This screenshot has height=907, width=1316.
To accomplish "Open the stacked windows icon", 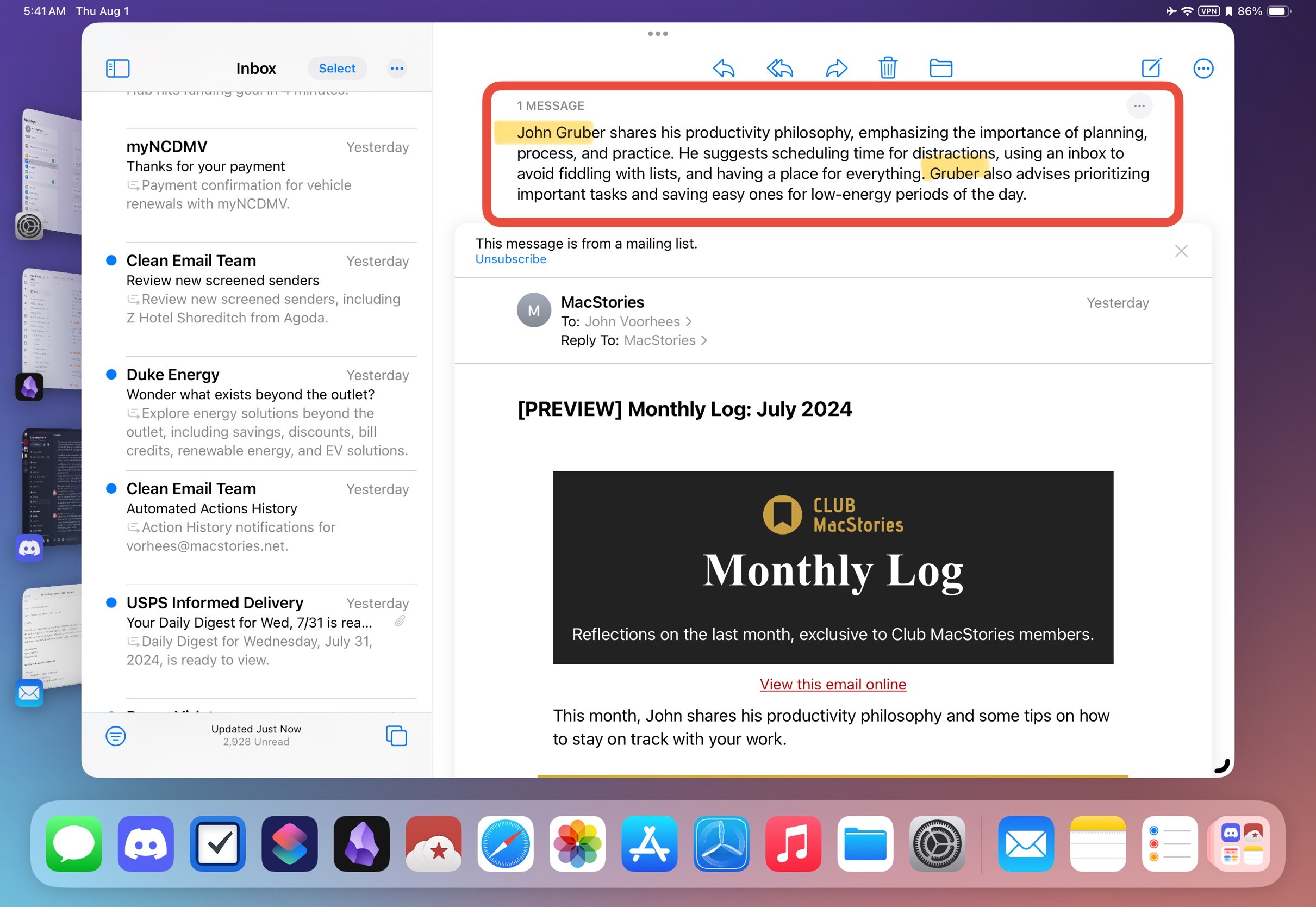I will (396, 736).
